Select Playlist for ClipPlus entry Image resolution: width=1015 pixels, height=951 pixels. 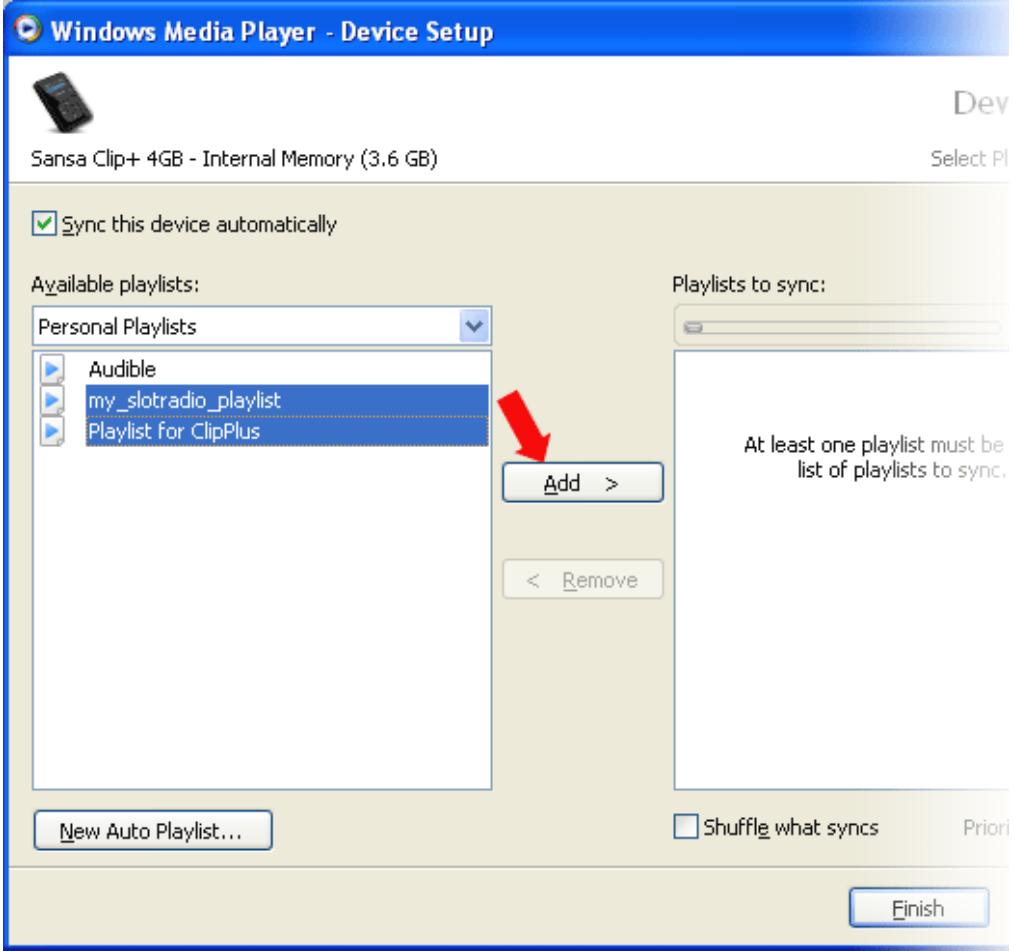287,431
